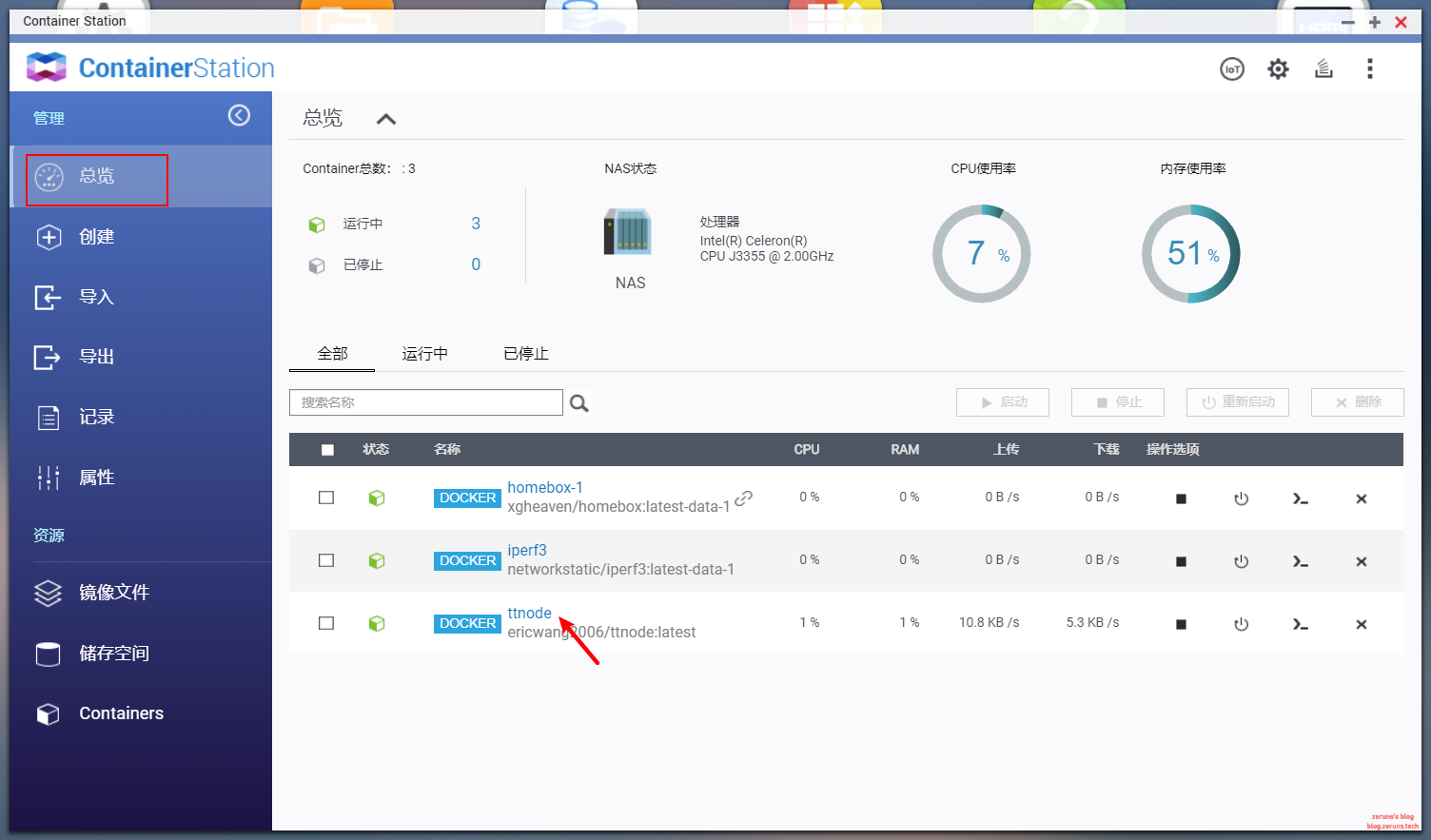Check the iperf3 row checkbox

point(326,560)
